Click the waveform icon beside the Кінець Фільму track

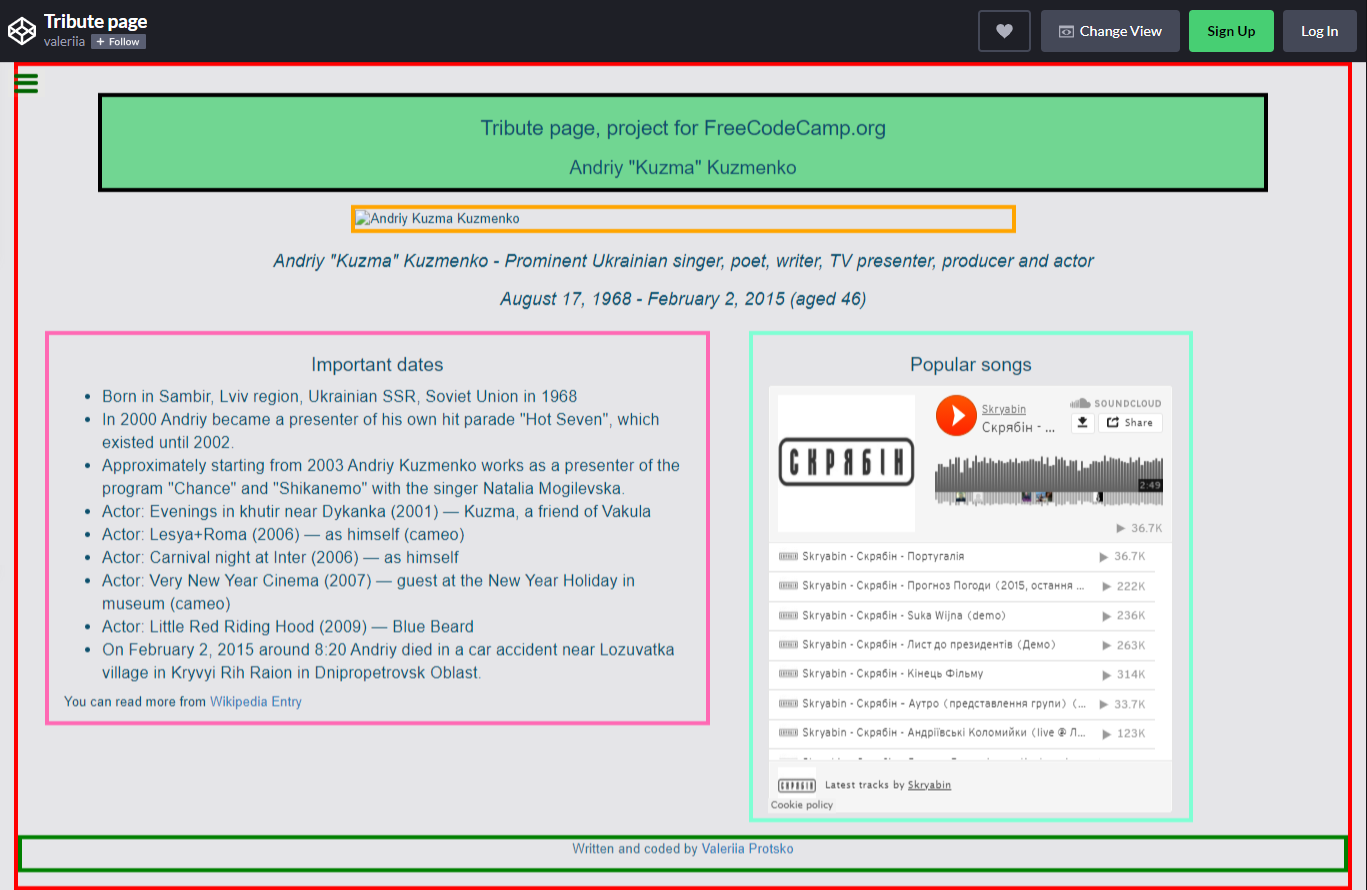(x=788, y=674)
